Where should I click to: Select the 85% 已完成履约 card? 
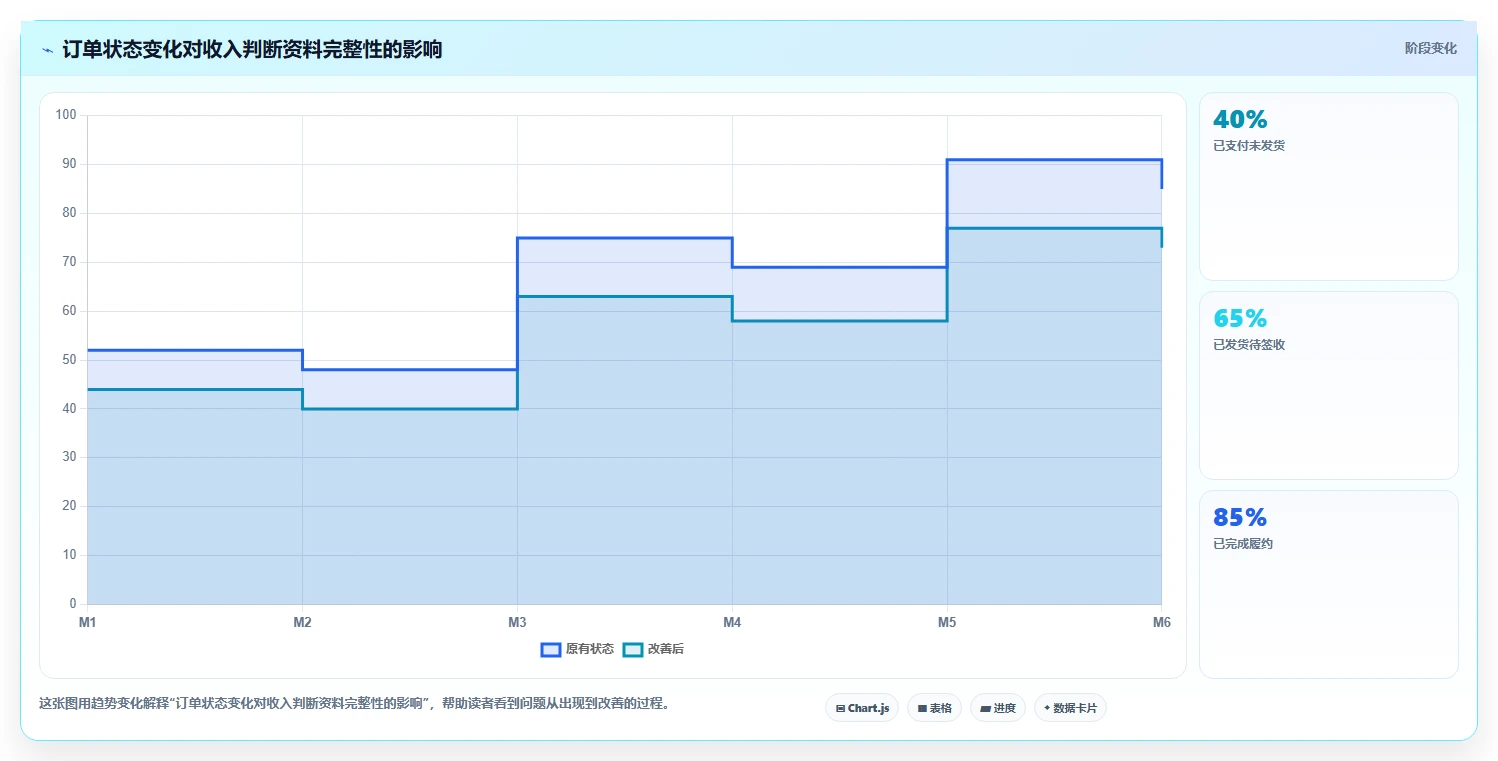(1328, 584)
